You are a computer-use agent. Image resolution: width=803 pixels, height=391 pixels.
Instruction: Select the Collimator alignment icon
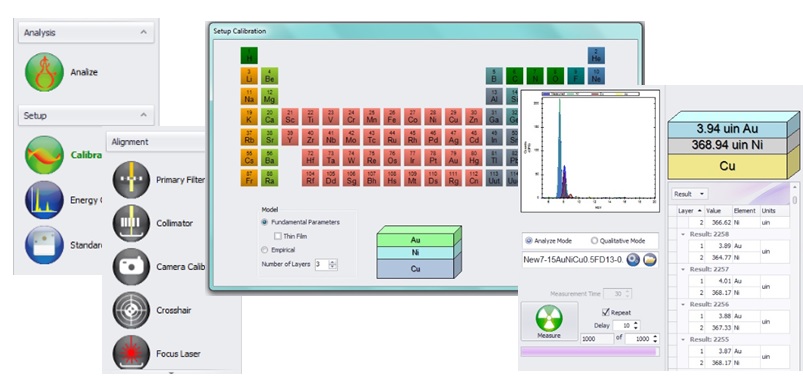[131, 223]
